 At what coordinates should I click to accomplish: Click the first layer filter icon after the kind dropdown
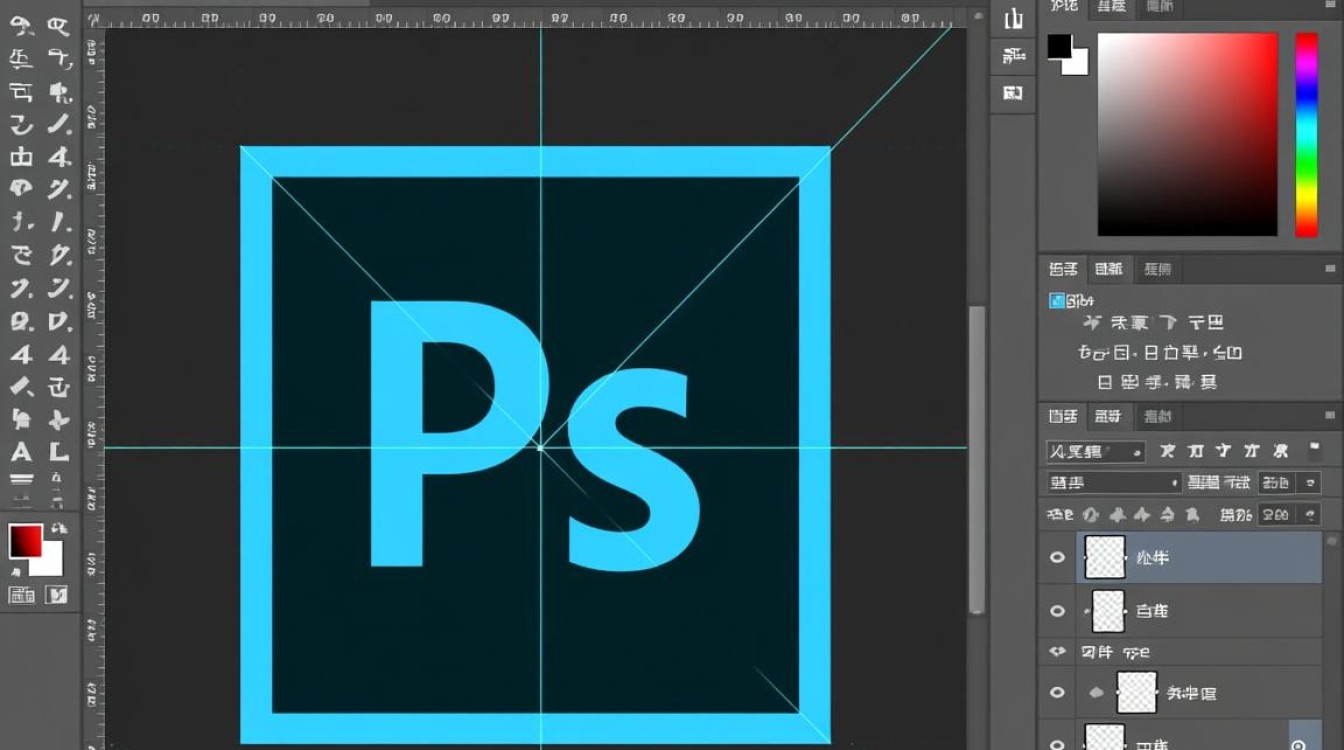1166,451
